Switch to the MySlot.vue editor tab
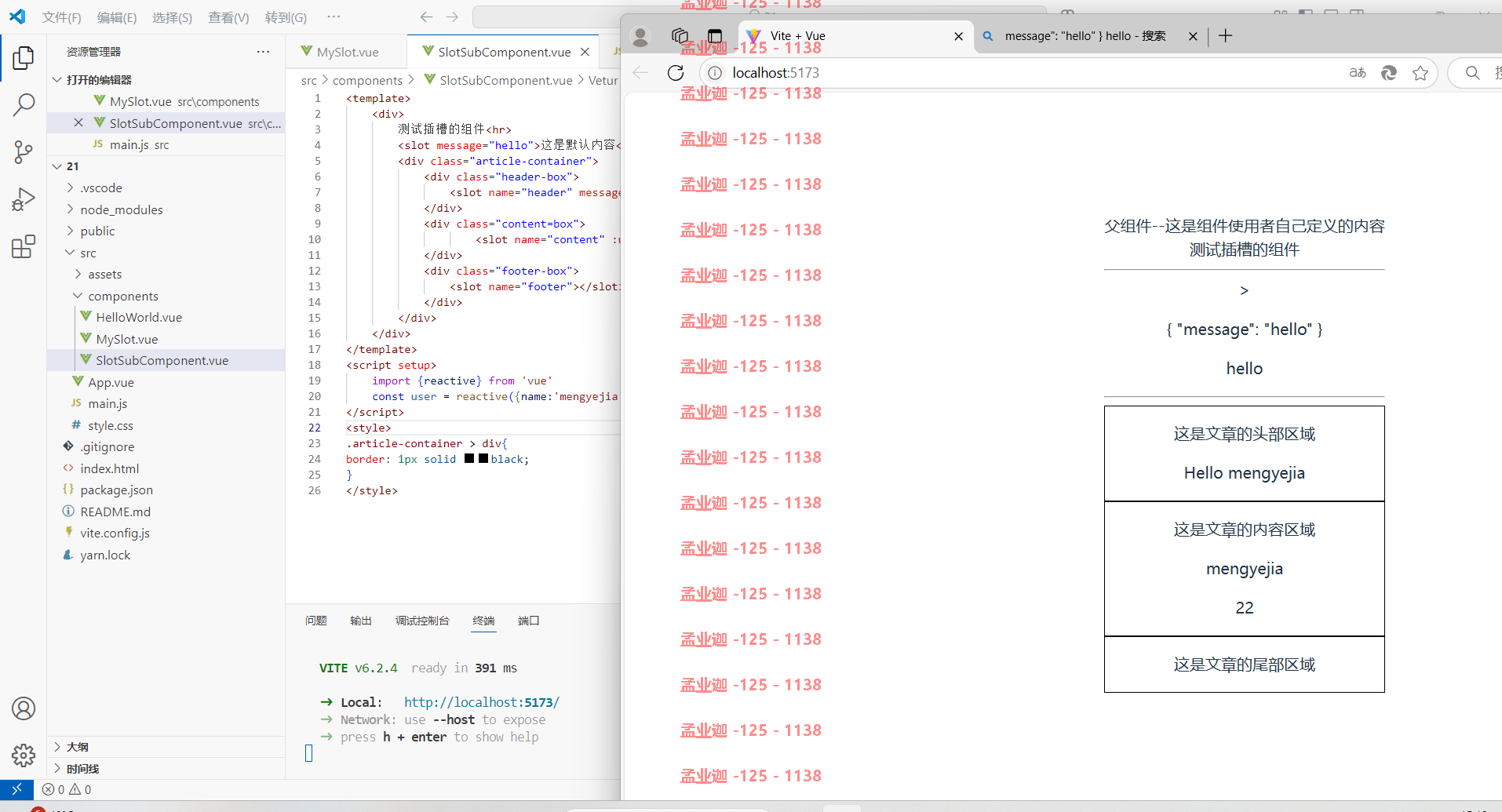 (x=348, y=52)
